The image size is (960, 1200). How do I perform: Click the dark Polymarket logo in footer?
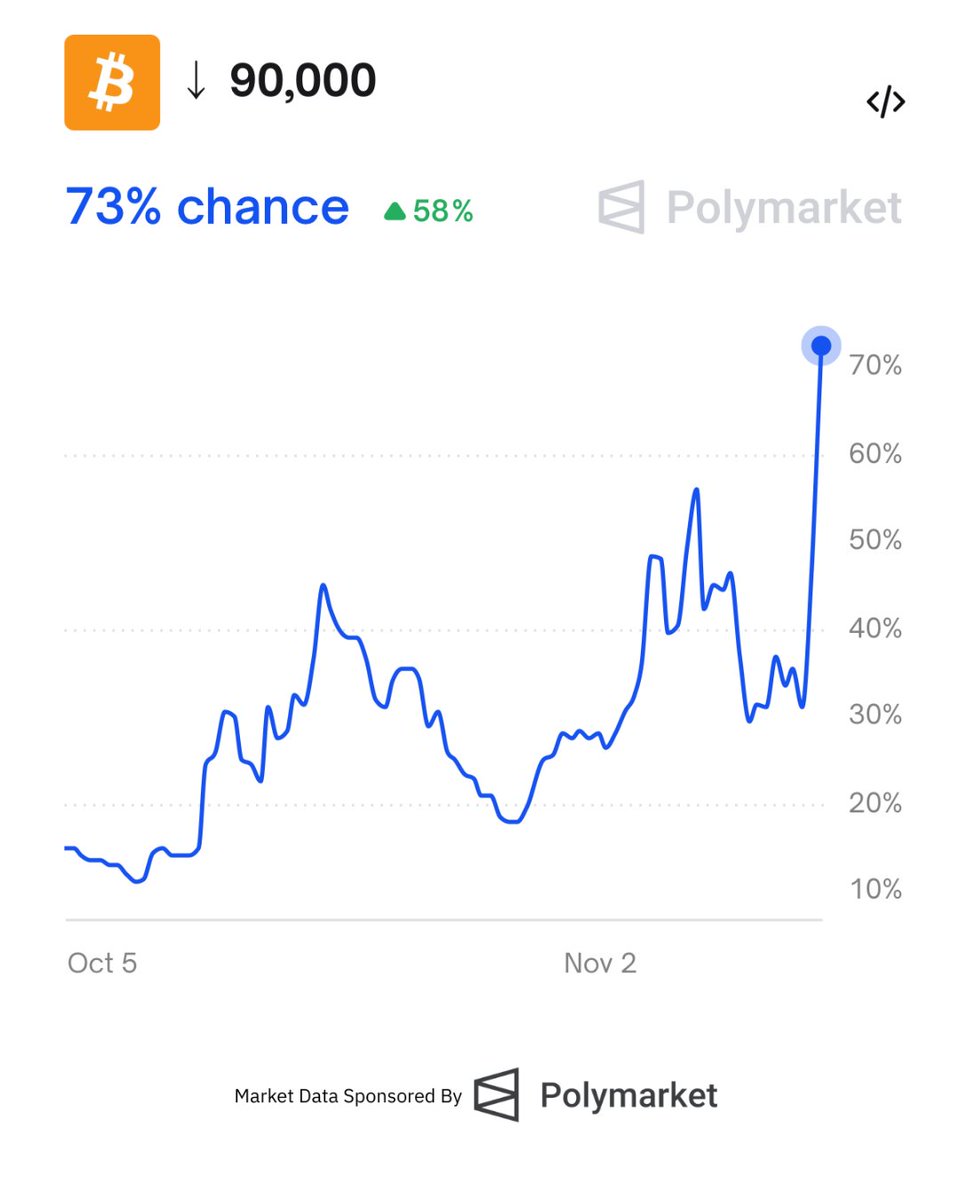pyautogui.click(x=496, y=1094)
